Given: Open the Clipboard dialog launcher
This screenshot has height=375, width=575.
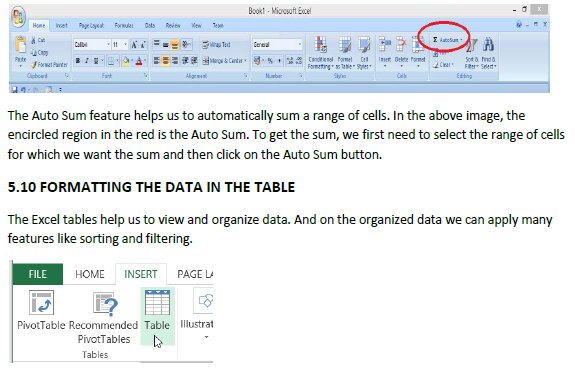Looking at the screenshot, I should pyautogui.click(x=67, y=76).
